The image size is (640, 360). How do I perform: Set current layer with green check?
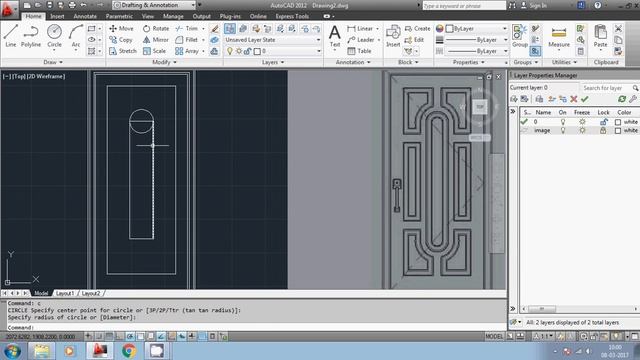584,99
